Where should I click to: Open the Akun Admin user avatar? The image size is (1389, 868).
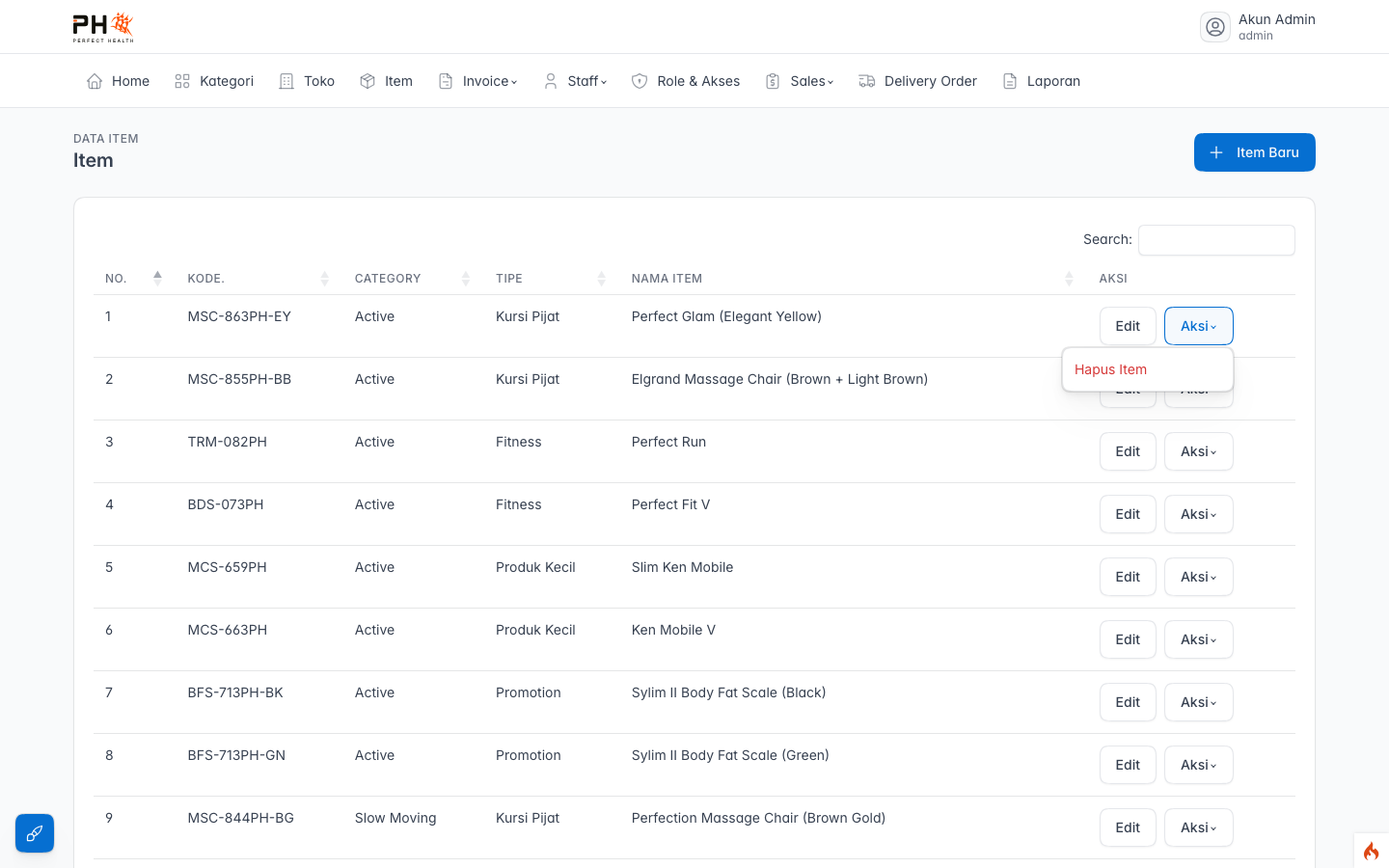[1215, 27]
